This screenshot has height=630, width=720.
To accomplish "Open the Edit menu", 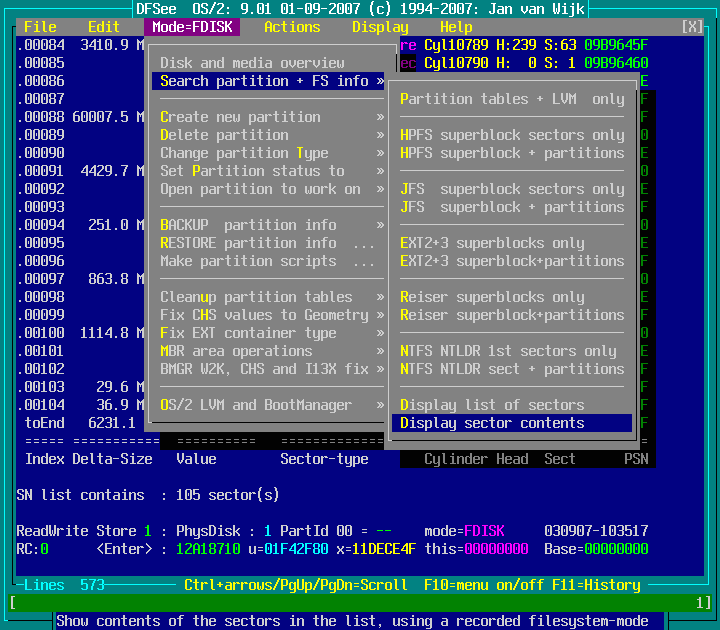I will [104, 27].
